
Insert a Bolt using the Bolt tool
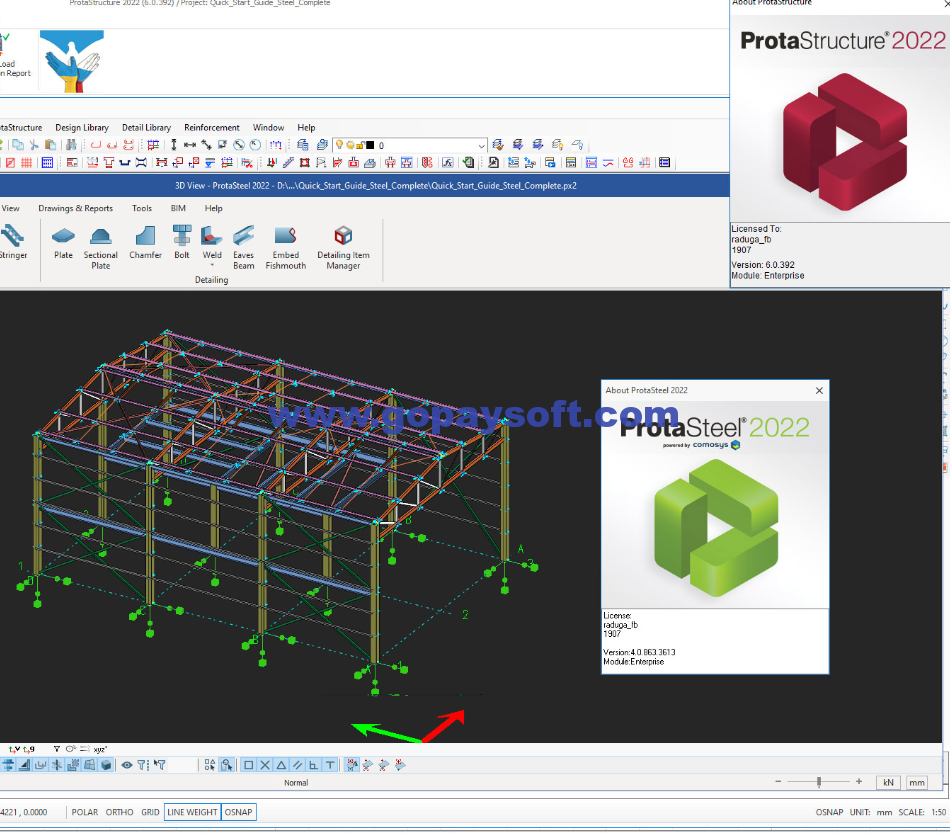click(x=182, y=242)
